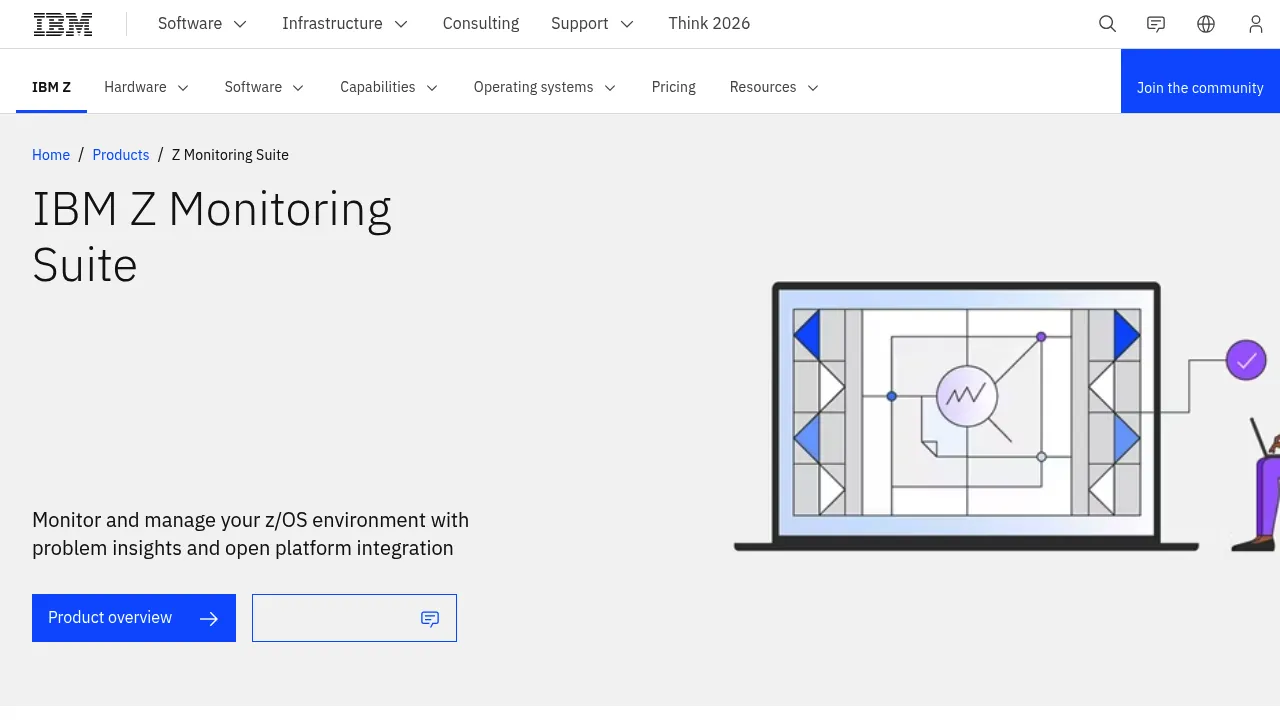Expand the IBM Z Software dropdown
The width and height of the screenshot is (1280, 720).
click(264, 87)
